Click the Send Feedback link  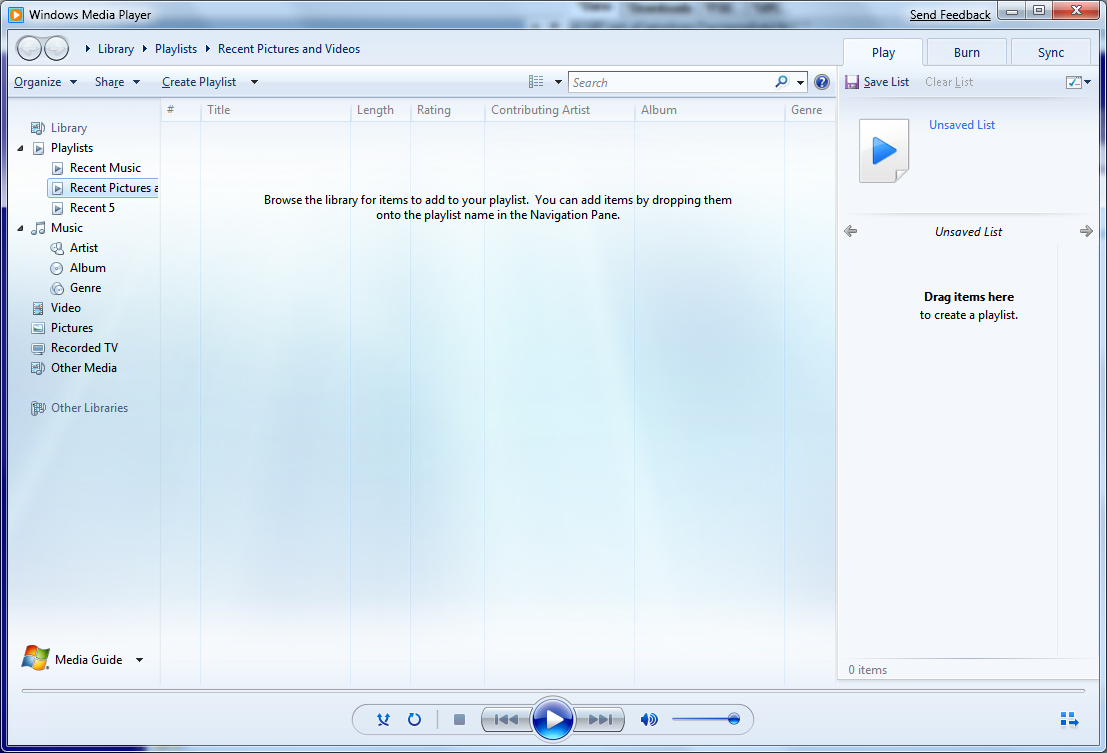pyautogui.click(x=950, y=15)
